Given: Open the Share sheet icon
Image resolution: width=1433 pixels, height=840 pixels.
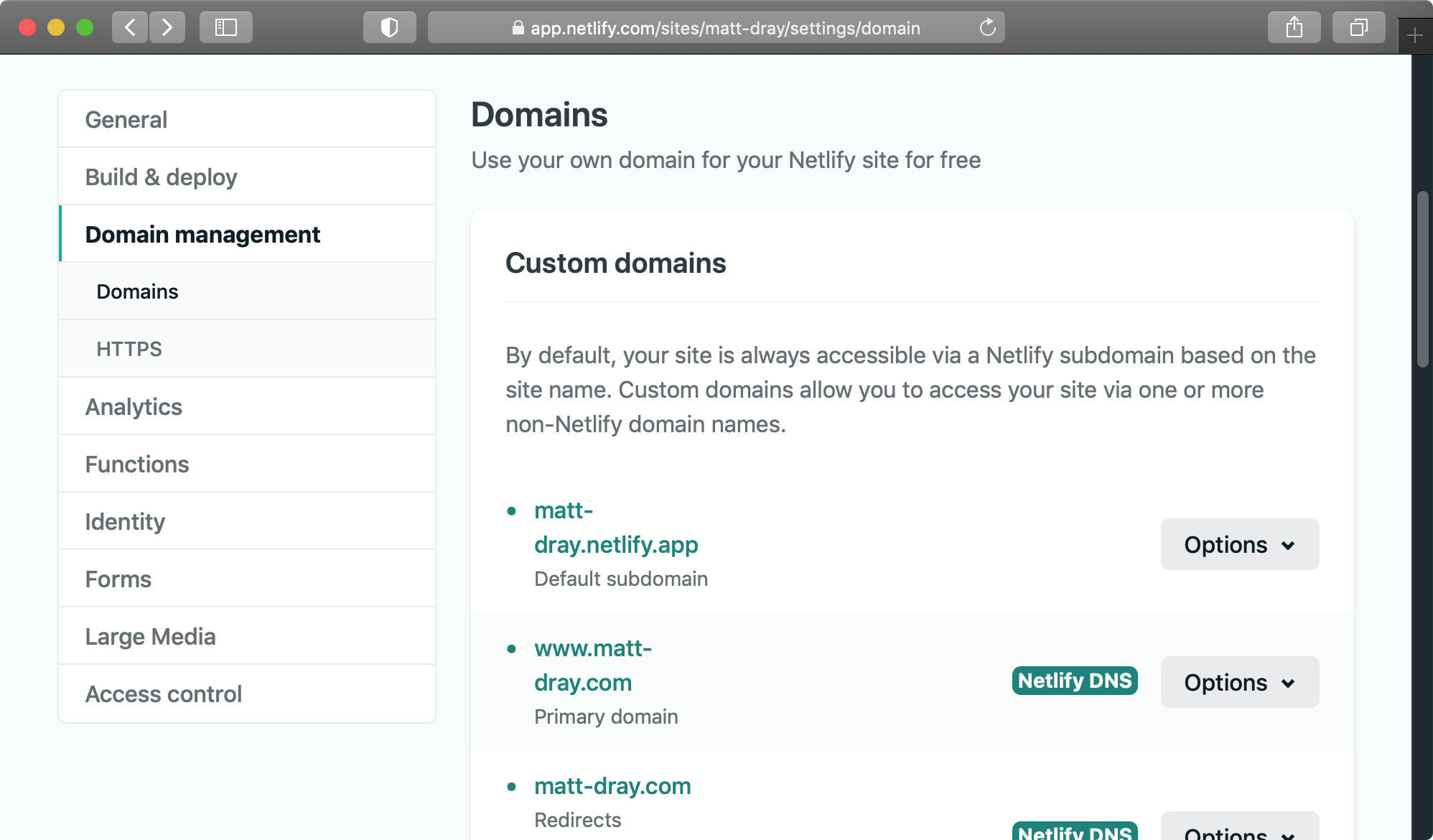Looking at the screenshot, I should [1294, 27].
